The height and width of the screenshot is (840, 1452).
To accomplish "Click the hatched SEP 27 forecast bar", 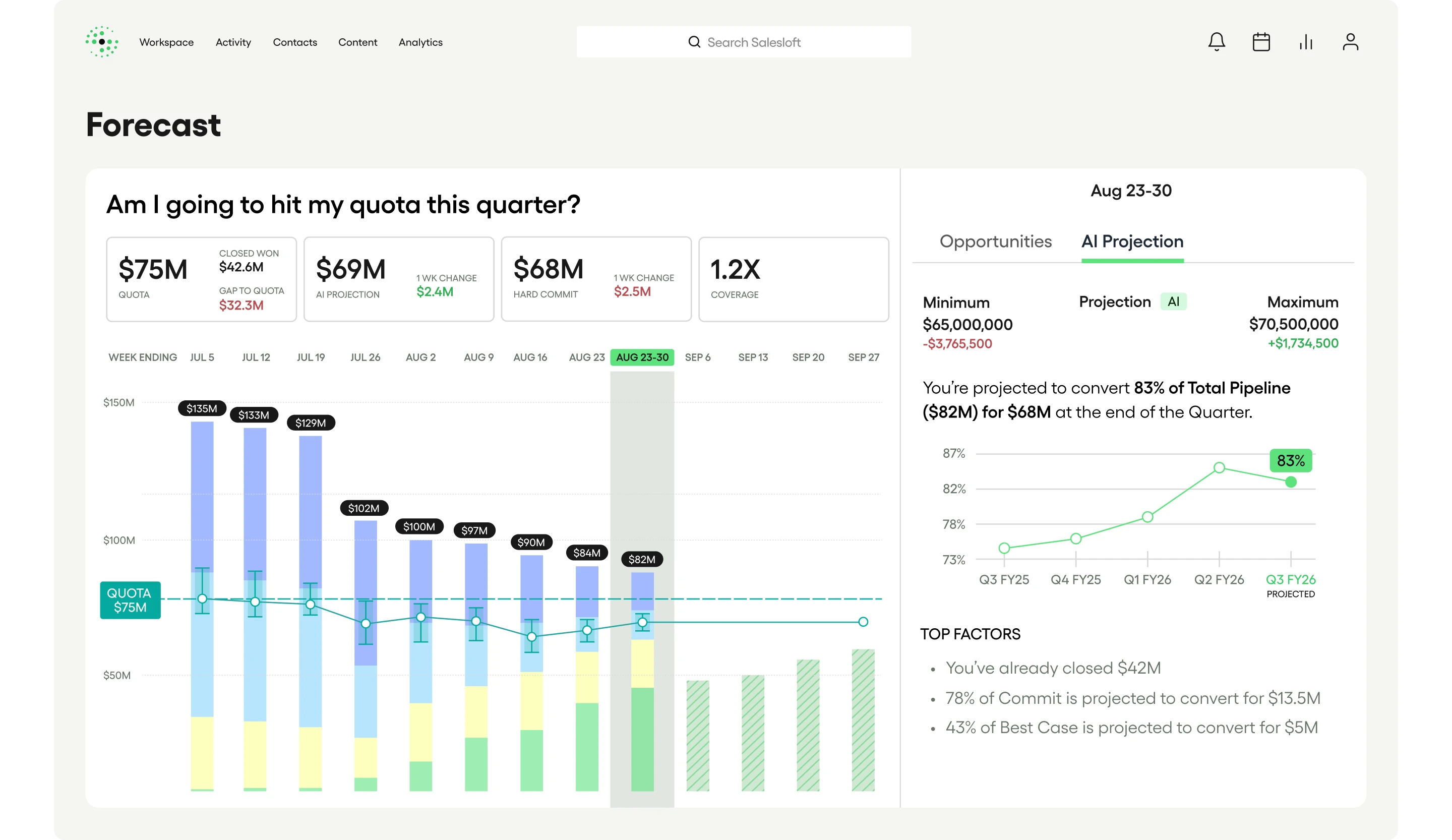I will coord(863,719).
